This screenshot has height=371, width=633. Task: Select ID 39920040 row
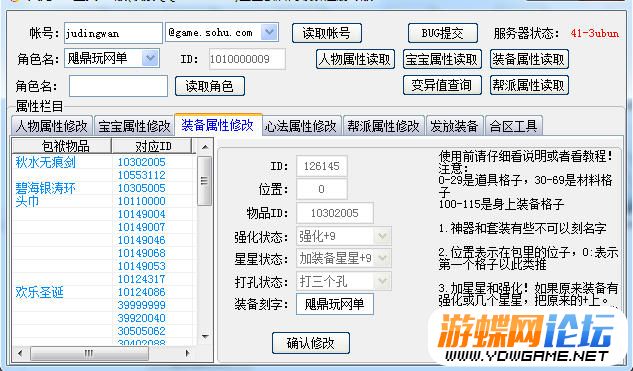[x=141, y=318]
